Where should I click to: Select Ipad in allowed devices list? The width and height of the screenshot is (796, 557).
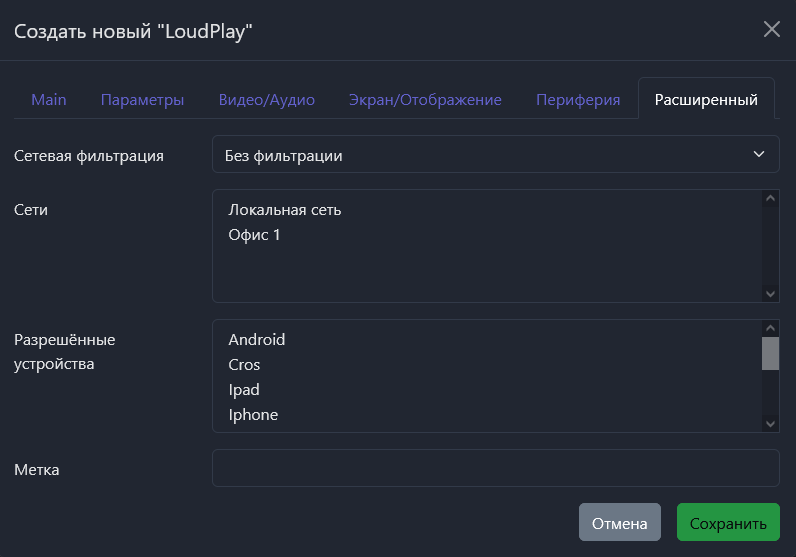(244, 390)
